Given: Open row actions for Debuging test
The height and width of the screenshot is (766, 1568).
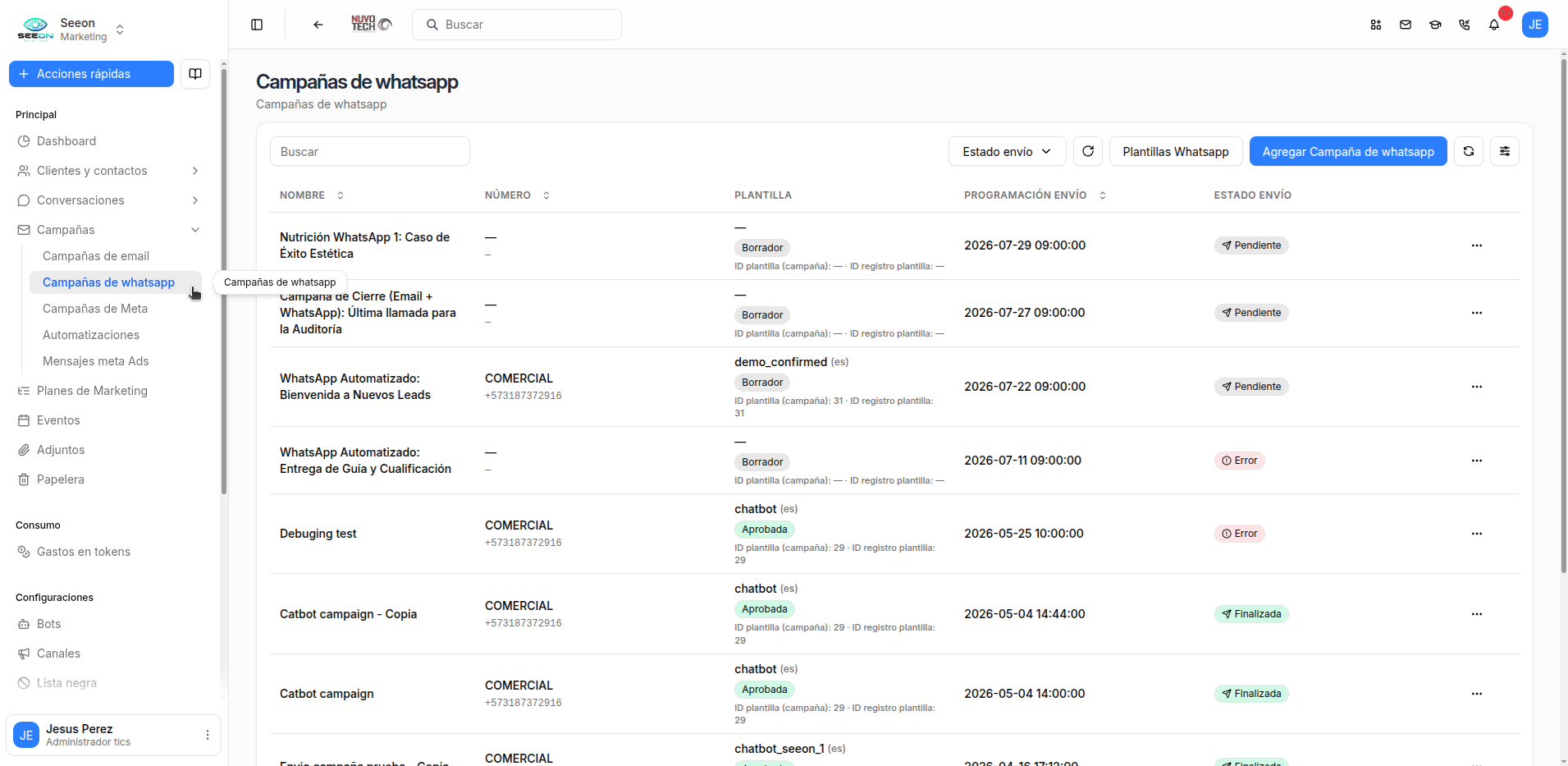Looking at the screenshot, I should click(x=1477, y=534).
